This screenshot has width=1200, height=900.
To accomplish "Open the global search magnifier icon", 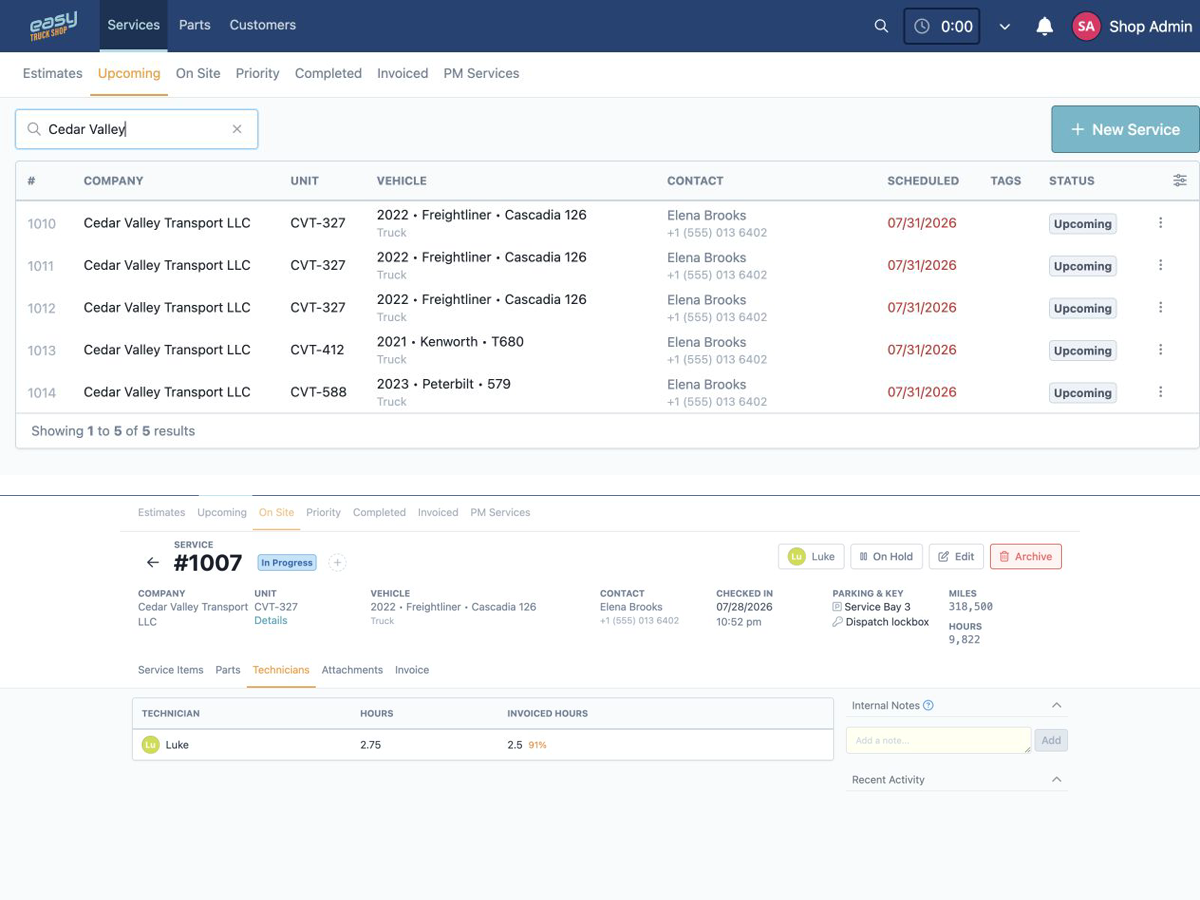I will (x=881, y=26).
